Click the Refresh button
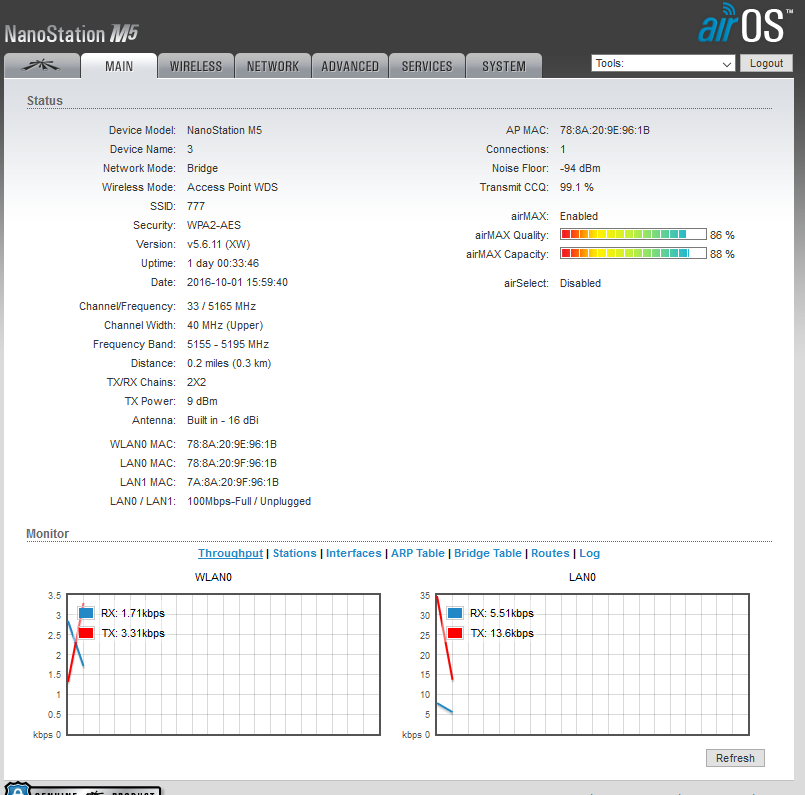The width and height of the screenshot is (805, 795). [x=735, y=758]
